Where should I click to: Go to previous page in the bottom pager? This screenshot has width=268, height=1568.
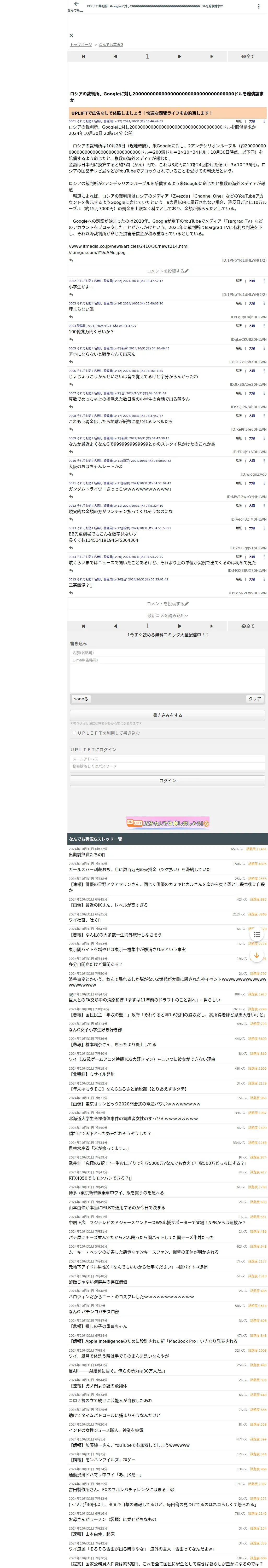(115, 626)
